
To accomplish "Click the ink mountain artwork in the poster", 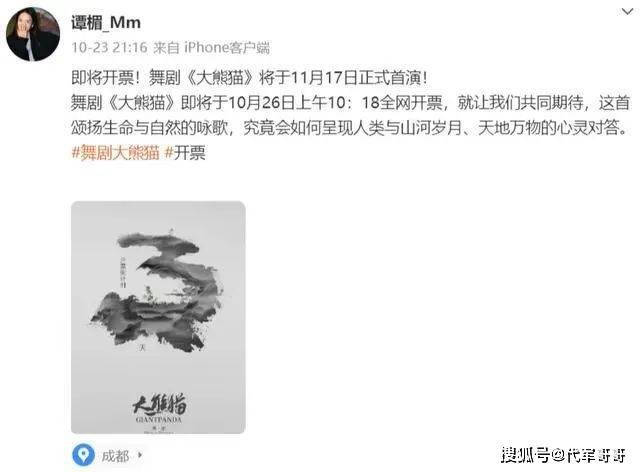I will coord(157,291).
